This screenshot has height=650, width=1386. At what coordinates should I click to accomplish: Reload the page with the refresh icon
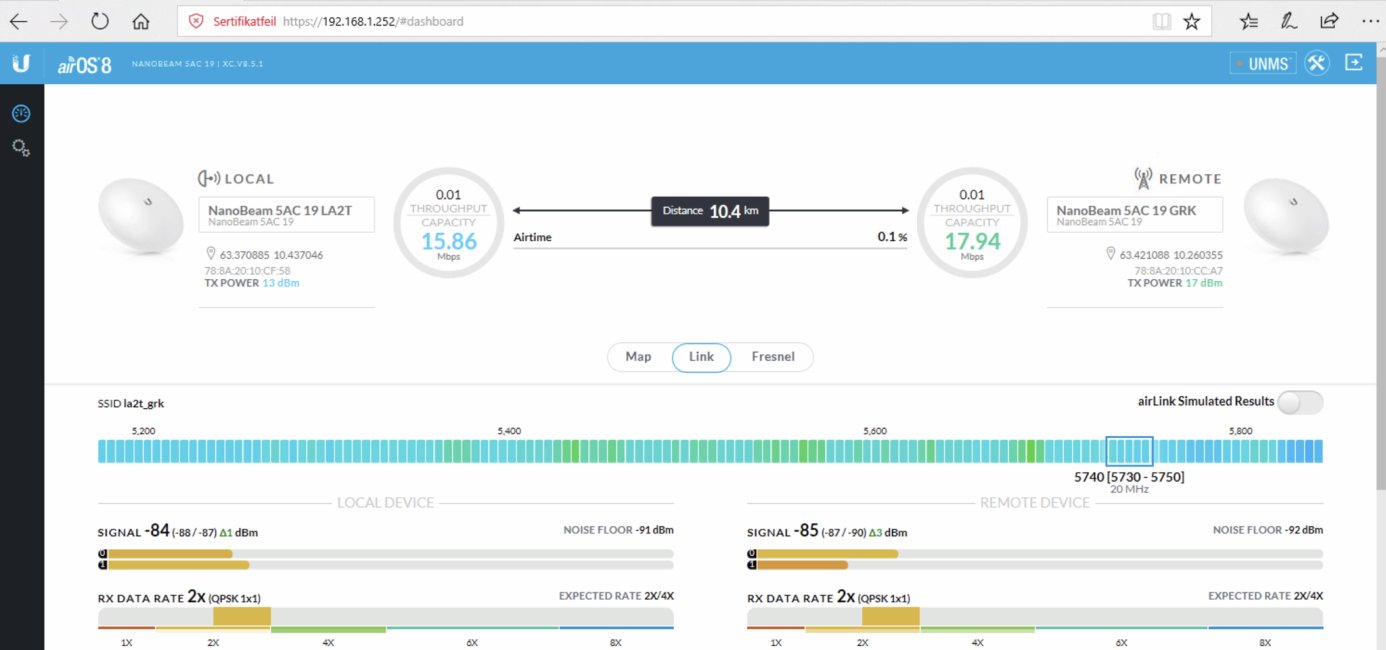[x=100, y=21]
